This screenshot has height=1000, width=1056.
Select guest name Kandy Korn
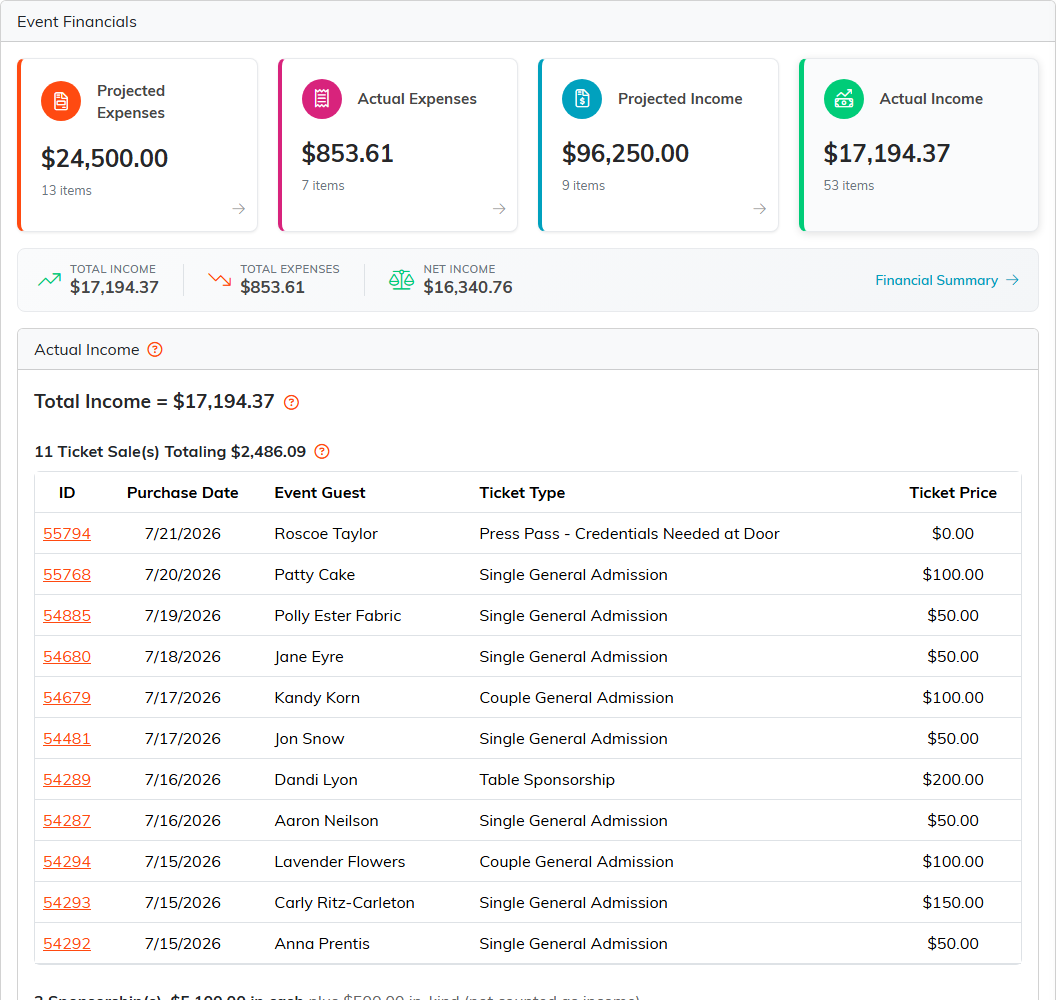317,698
